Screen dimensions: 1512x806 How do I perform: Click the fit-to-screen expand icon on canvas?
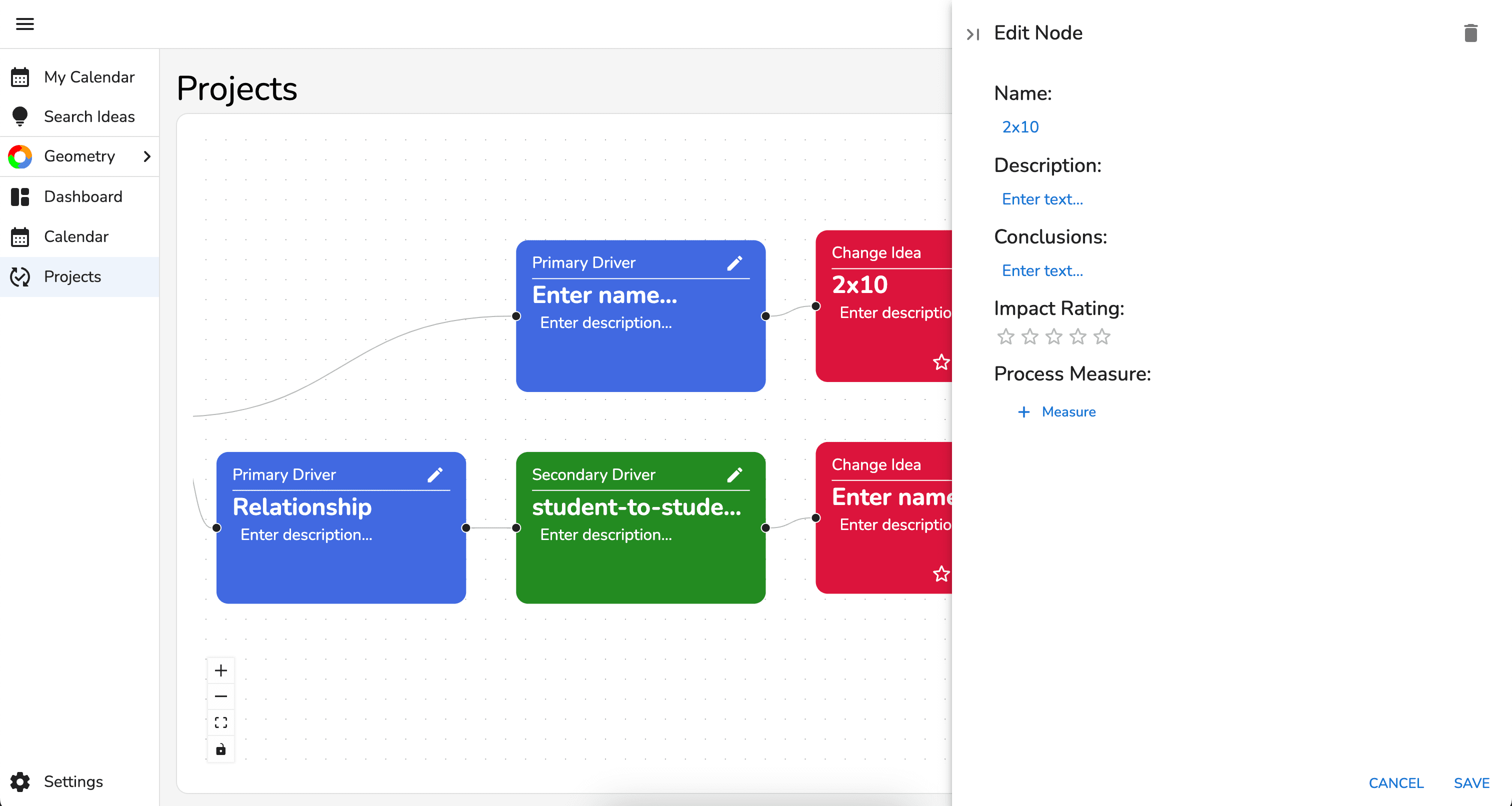pyautogui.click(x=221, y=723)
